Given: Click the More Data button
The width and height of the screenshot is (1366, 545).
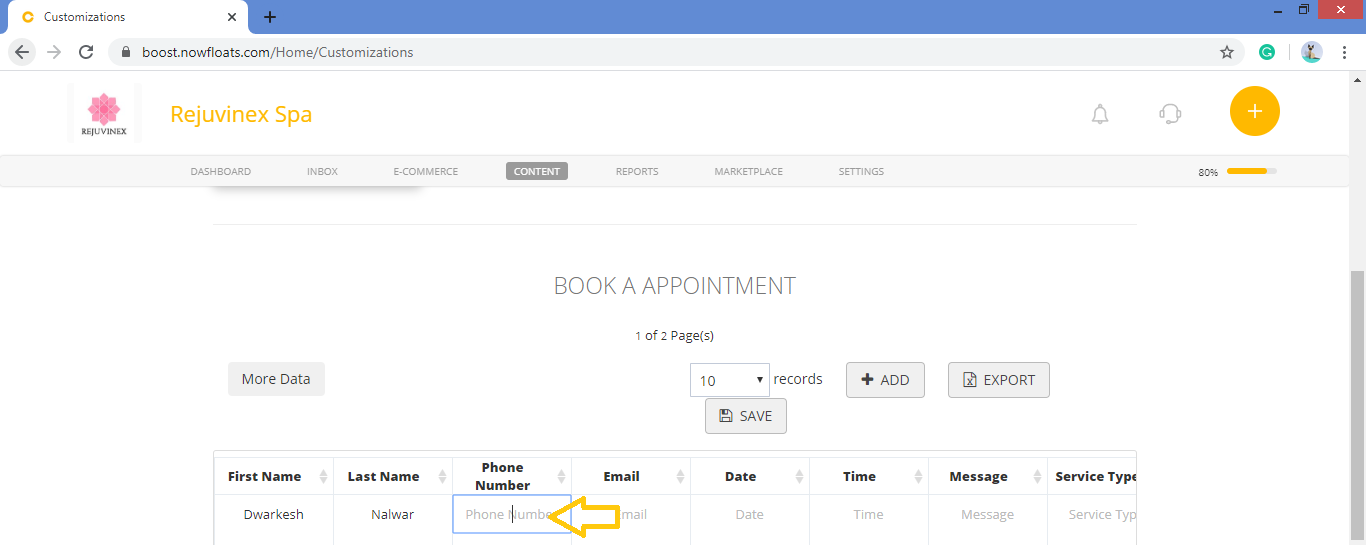Looking at the screenshot, I should (276, 379).
